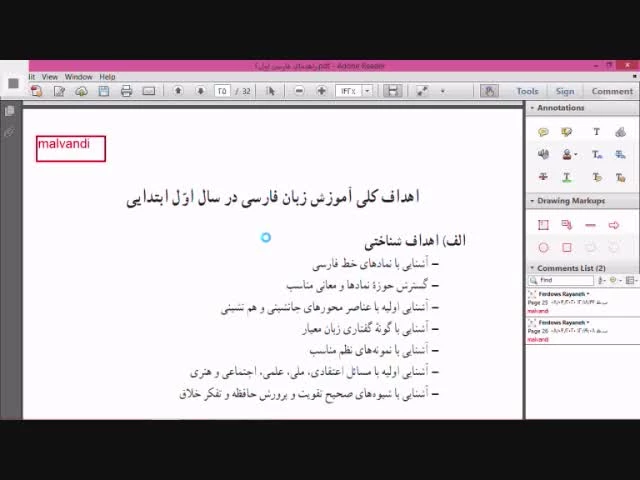Collapse the Annotations panel section

[532, 108]
